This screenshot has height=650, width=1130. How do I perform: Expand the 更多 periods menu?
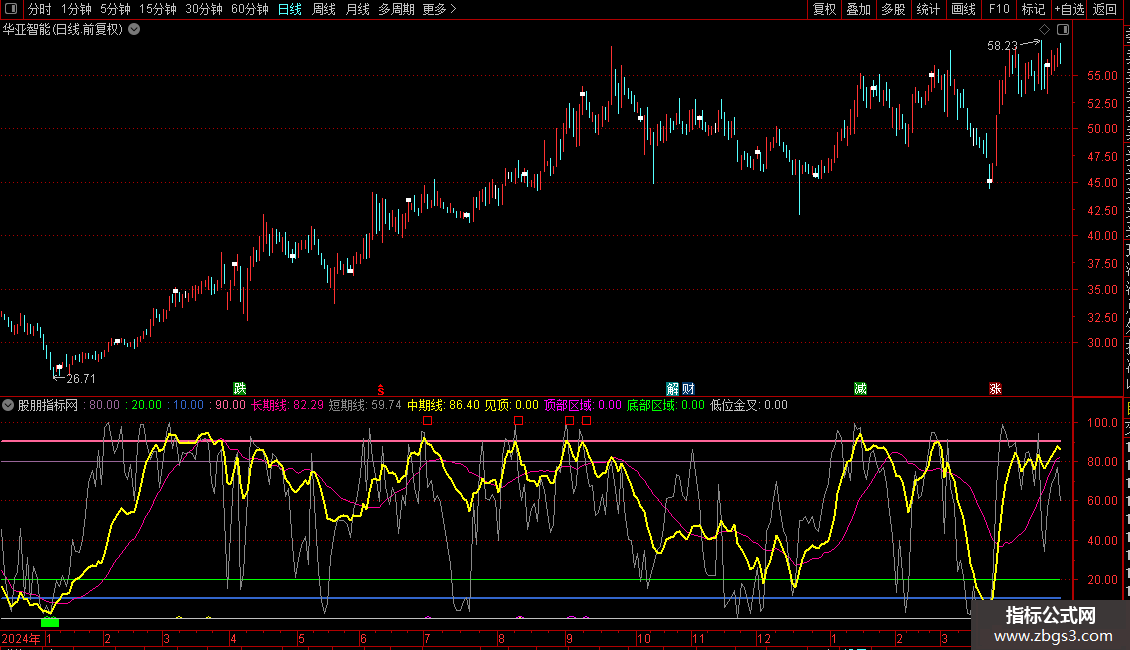pyautogui.click(x=439, y=9)
